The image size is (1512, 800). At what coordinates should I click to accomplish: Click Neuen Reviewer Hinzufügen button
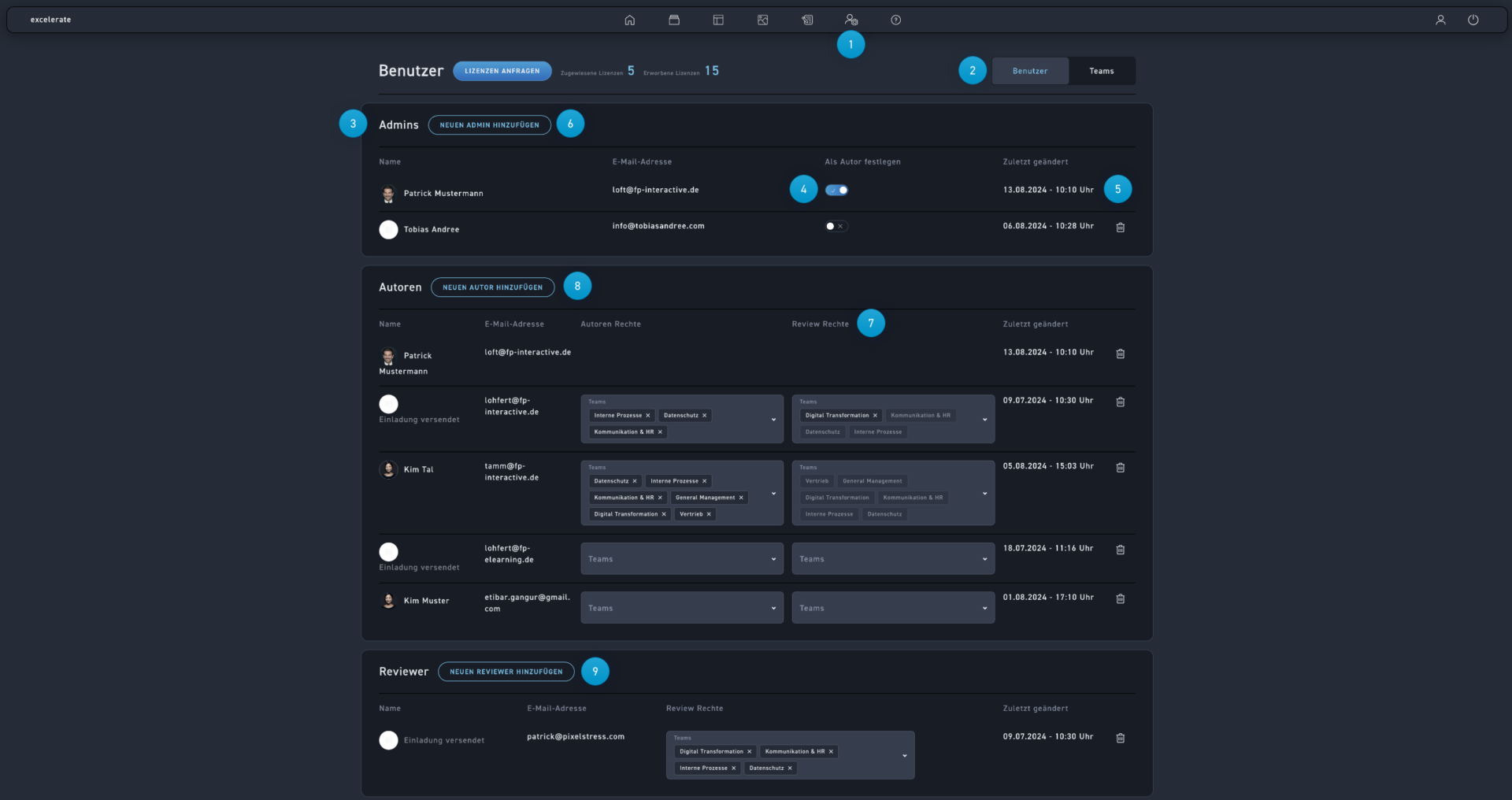pos(506,672)
